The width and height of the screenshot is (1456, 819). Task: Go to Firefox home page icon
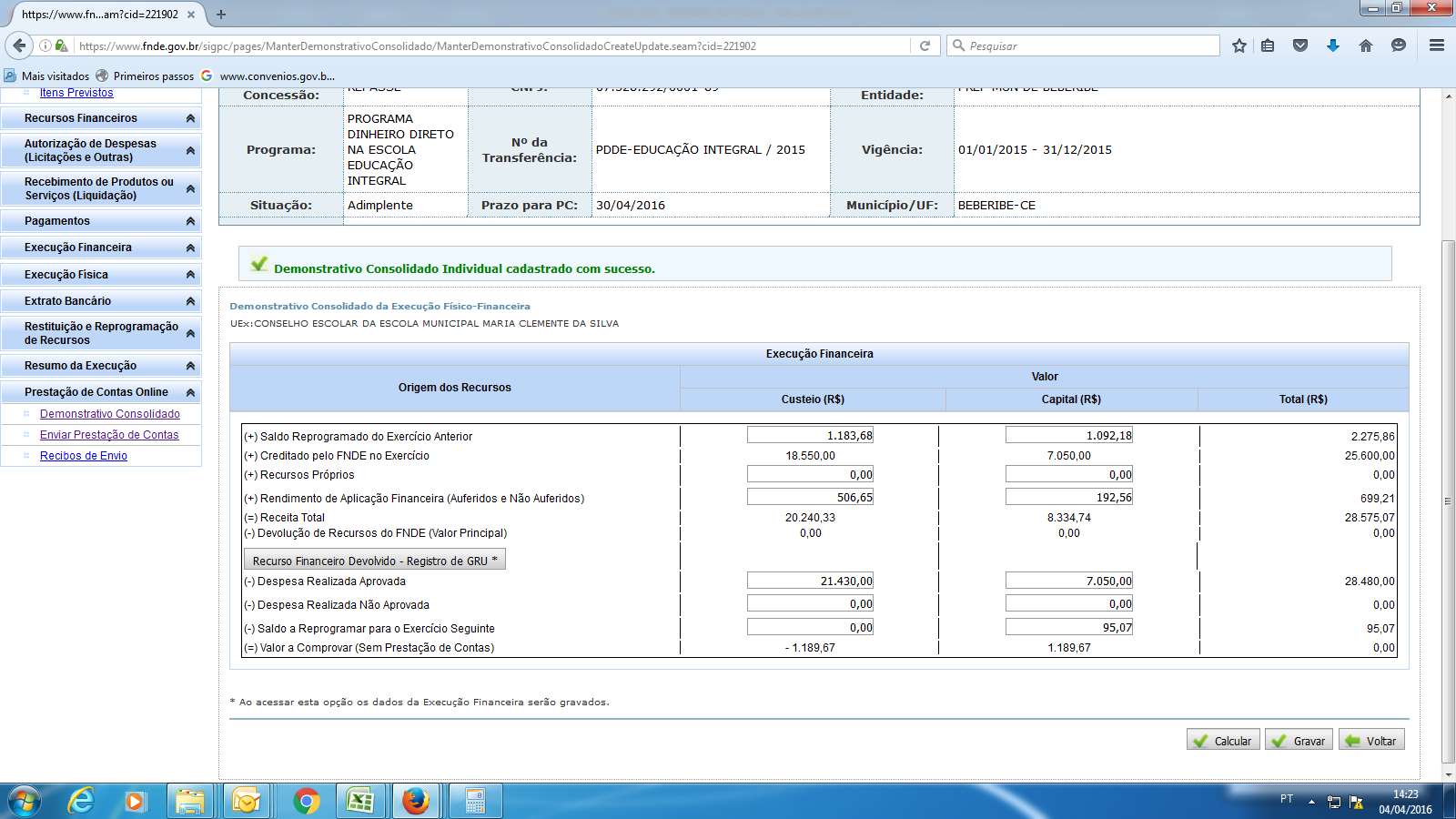tap(1365, 45)
